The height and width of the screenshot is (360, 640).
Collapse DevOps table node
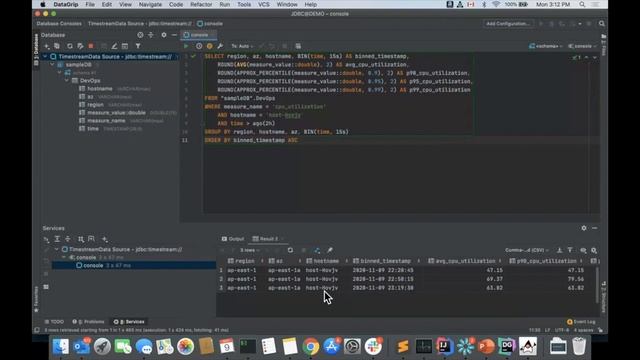[67, 81]
